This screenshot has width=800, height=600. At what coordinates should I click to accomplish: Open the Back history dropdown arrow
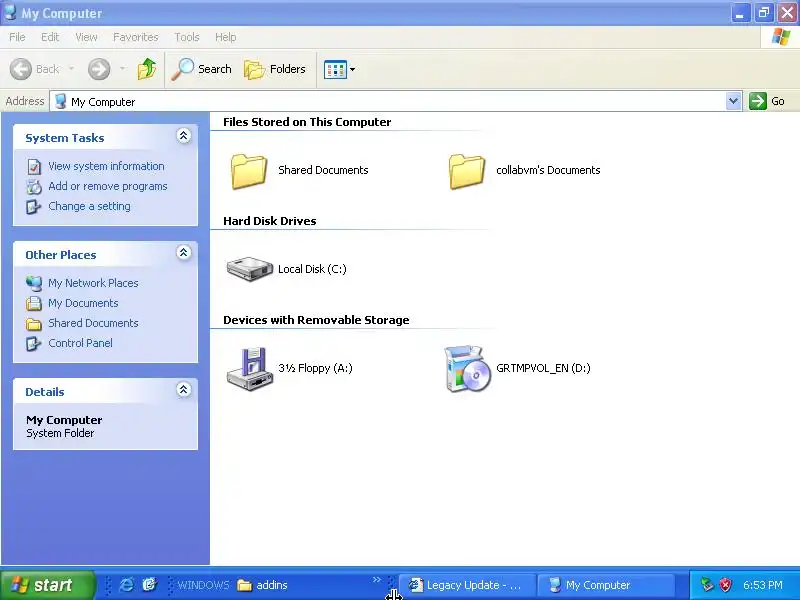point(71,68)
